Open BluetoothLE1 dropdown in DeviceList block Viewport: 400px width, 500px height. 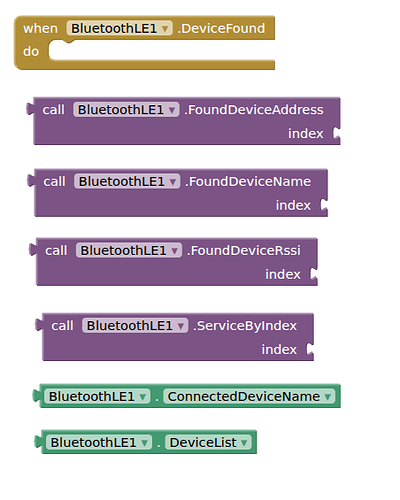pyautogui.click(x=99, y=442)
